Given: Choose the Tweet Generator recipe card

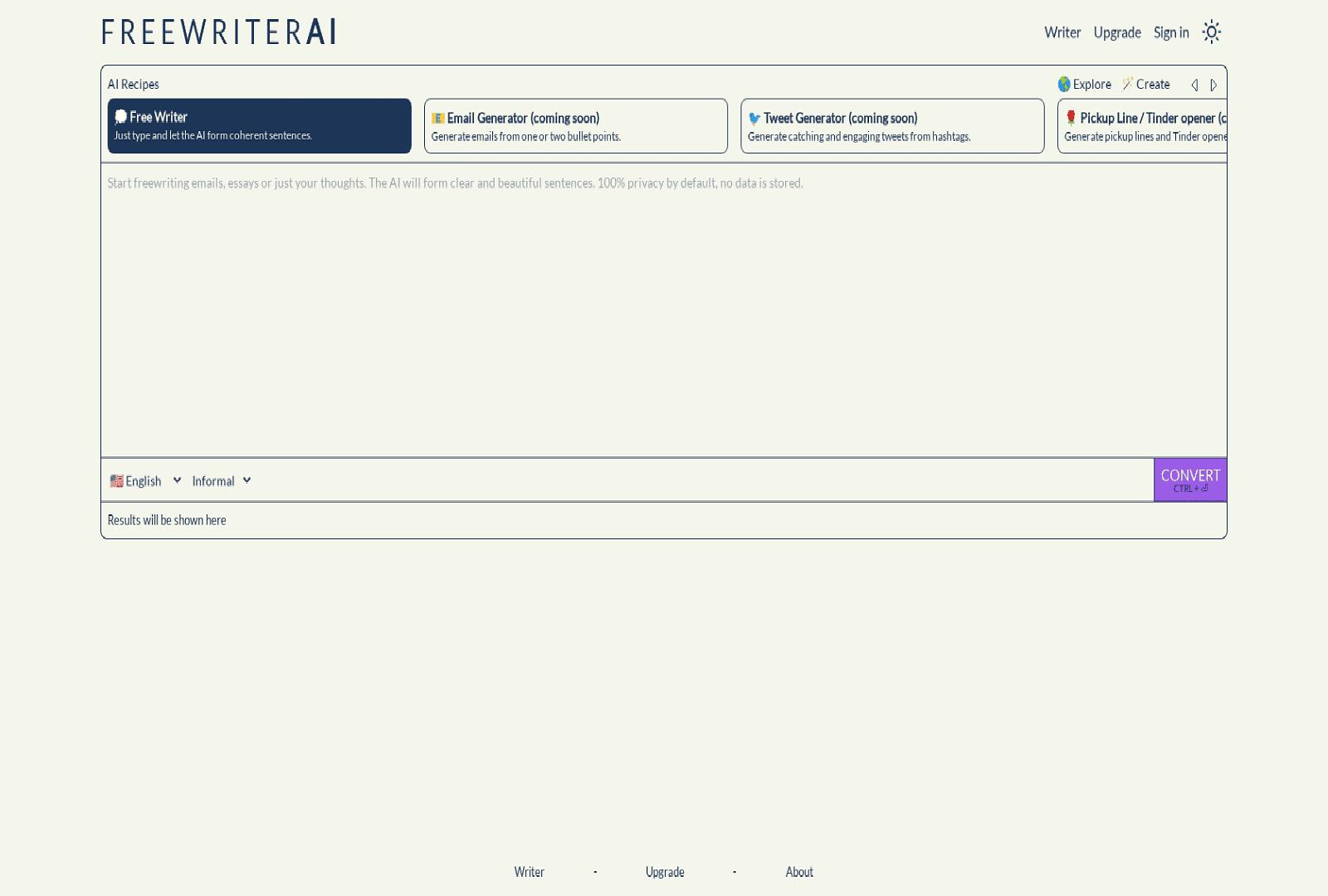Looking at the screenshot, I should pos(892,126).
